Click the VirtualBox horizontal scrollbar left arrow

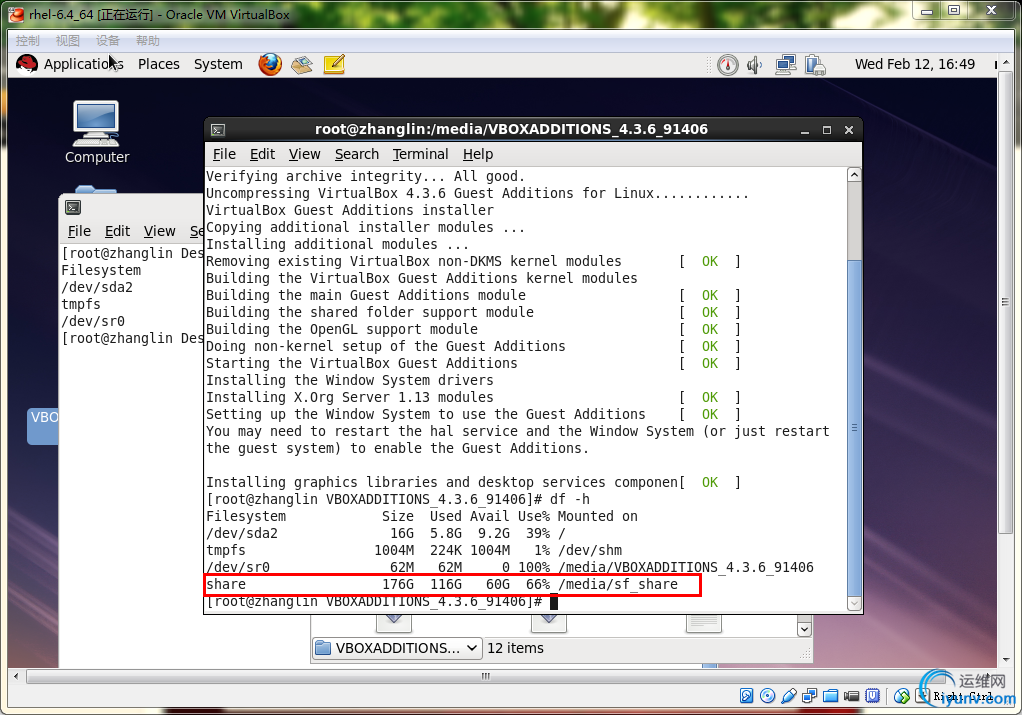(x=16, y=677)
